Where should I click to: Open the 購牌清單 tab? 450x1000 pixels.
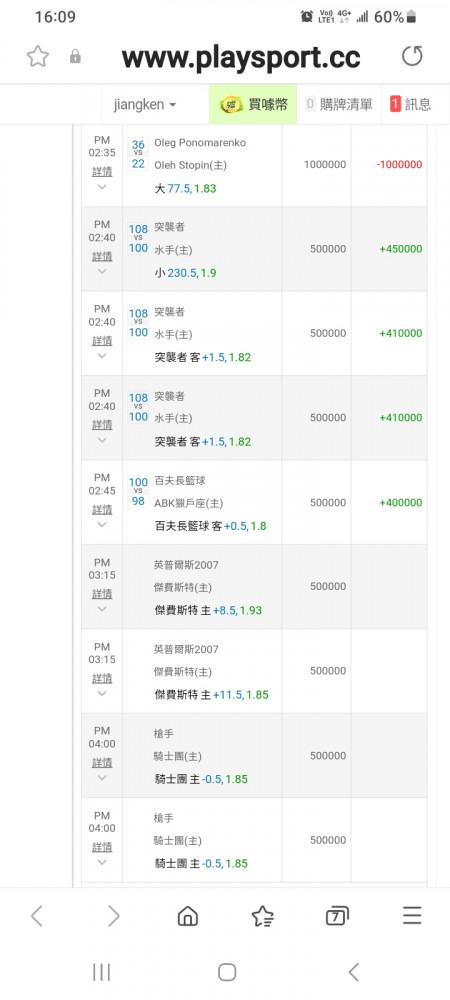point(339,105)
